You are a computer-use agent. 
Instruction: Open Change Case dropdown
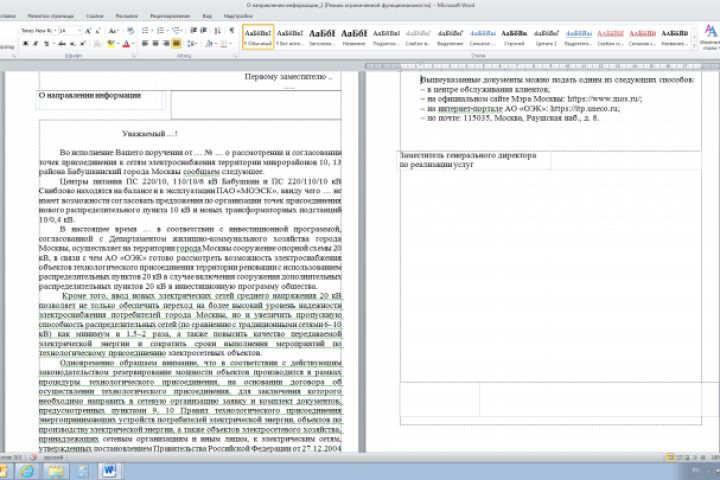click(113, 31)
